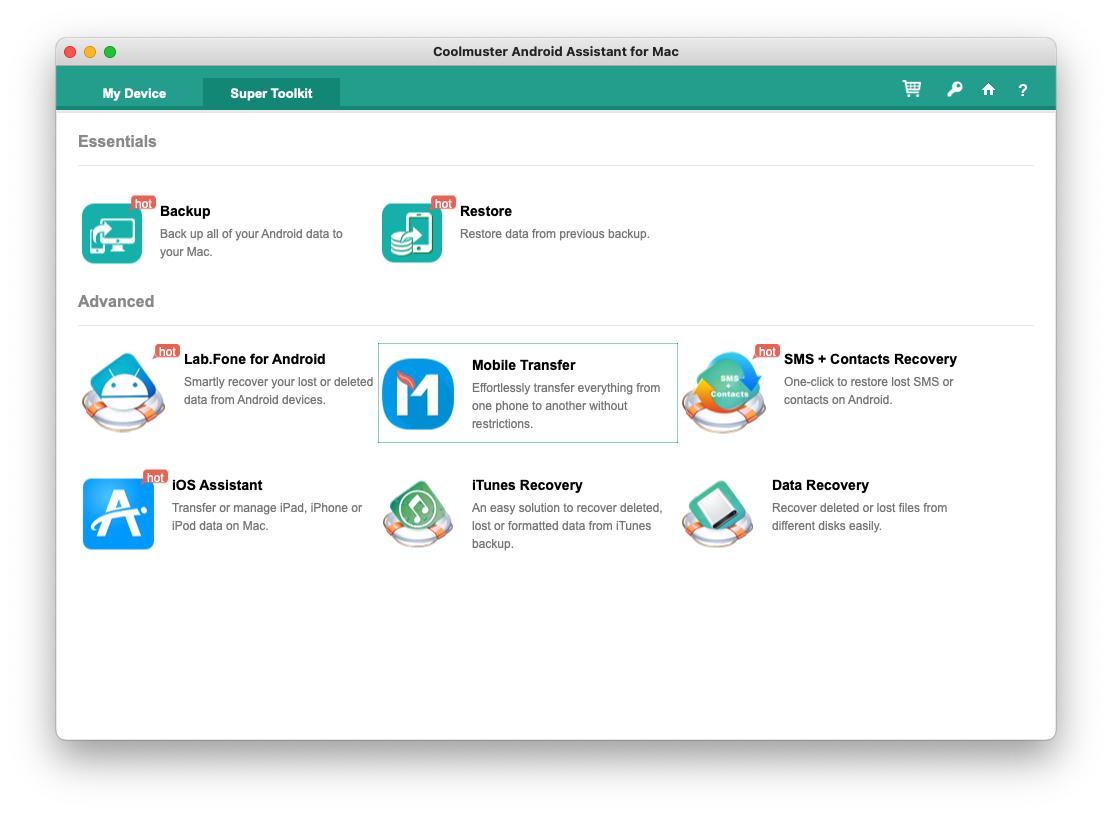Click the Backup title
Image resolution: width=1112 pixels, height=814 pixels.
tap(185, 211)
